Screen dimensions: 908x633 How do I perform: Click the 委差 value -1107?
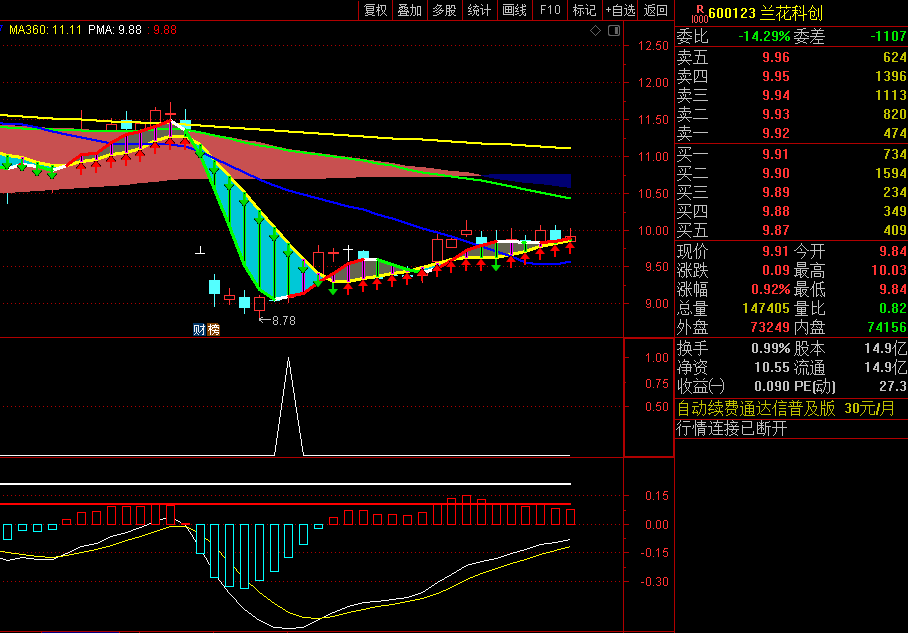pyautogui.click(x=888, y=36)
